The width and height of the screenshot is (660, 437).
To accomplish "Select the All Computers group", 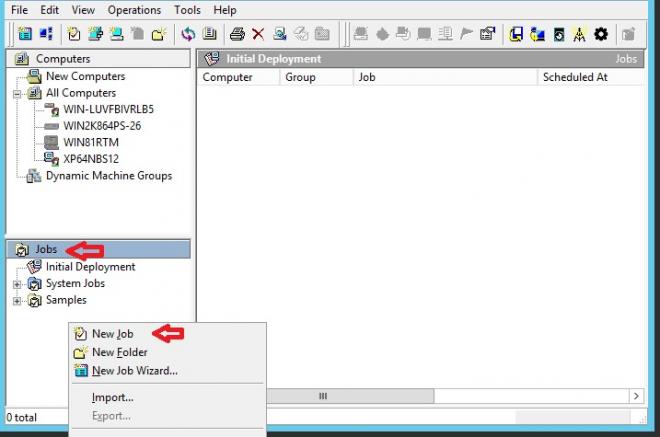I will pyautogui.click(x=81, y=93).
